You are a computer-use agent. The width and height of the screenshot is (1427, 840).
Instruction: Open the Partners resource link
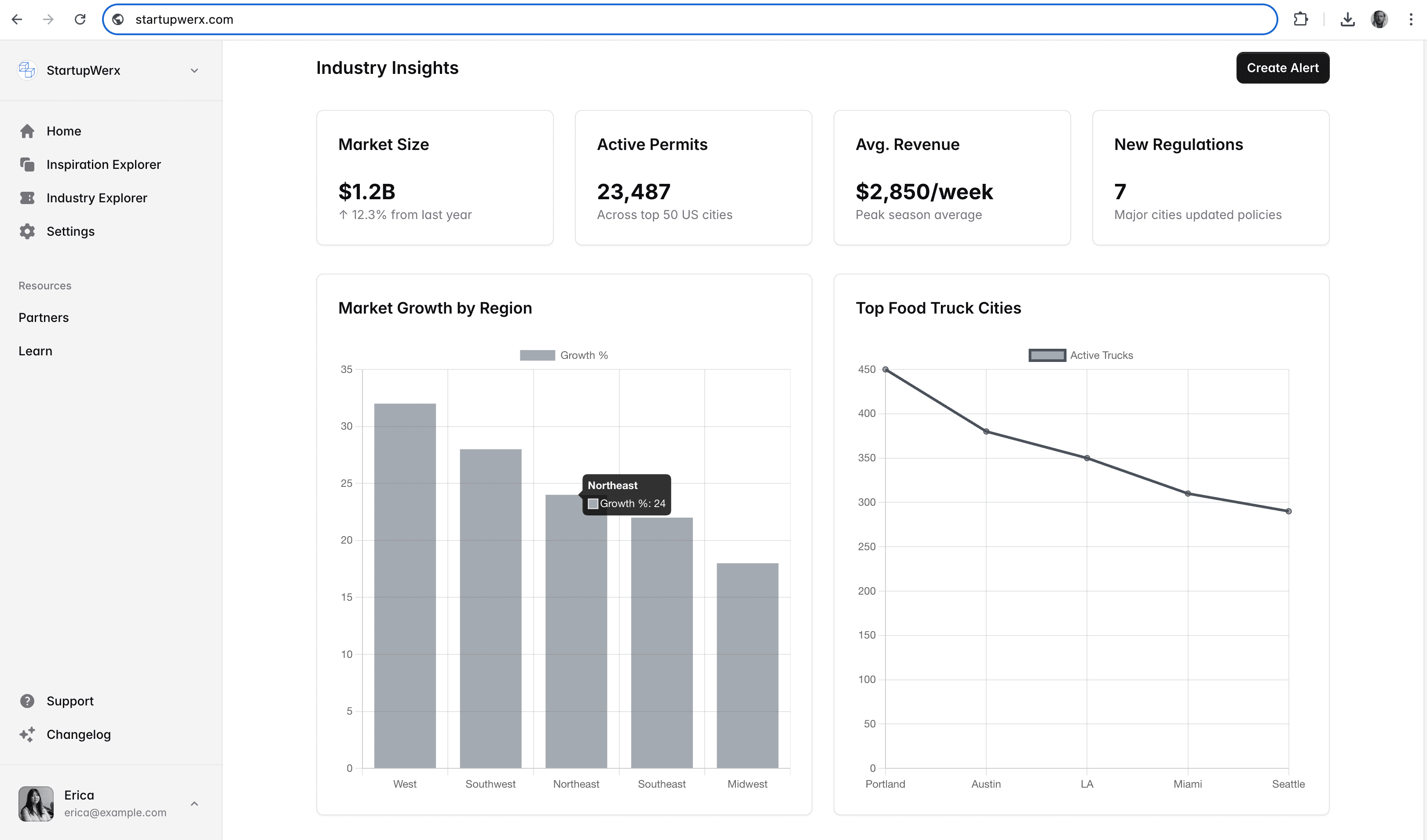(44, 318)
